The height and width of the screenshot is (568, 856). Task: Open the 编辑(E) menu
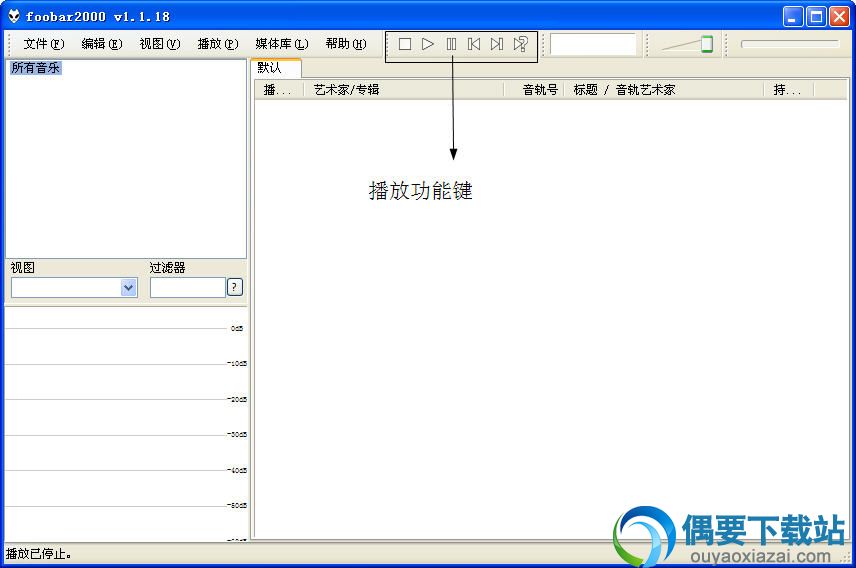(102, 44)
